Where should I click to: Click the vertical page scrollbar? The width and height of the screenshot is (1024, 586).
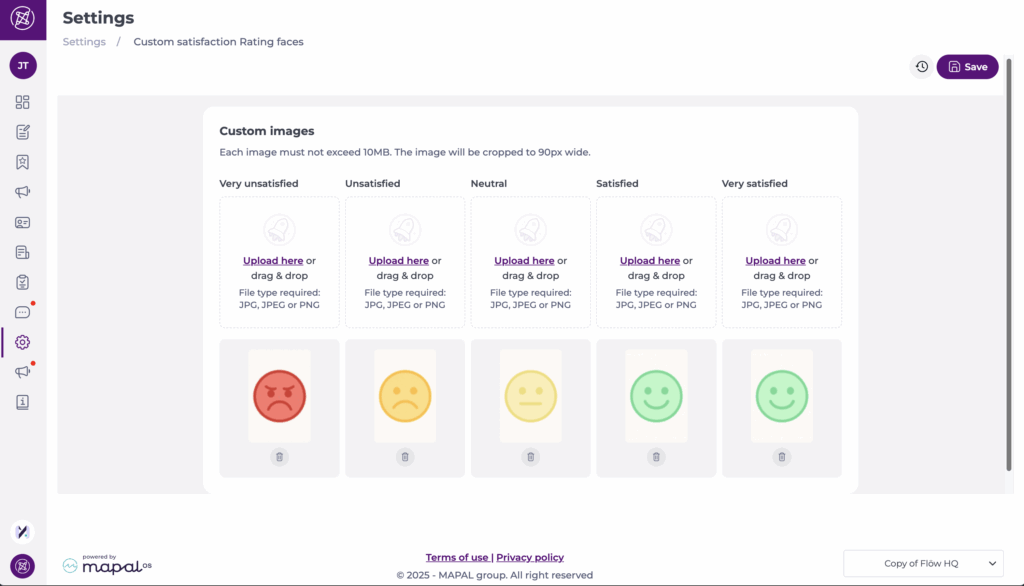(1008, 265)
